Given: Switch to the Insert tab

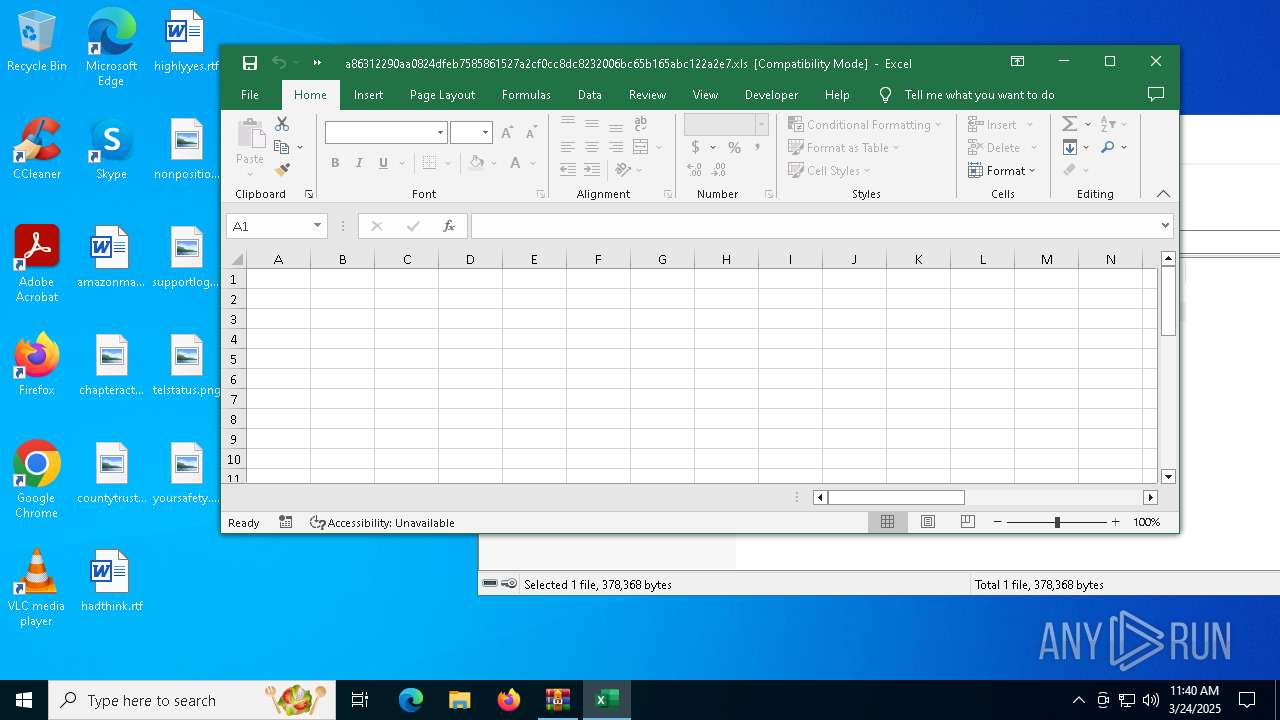Looking at the screenshot, I should pos(368,95).
